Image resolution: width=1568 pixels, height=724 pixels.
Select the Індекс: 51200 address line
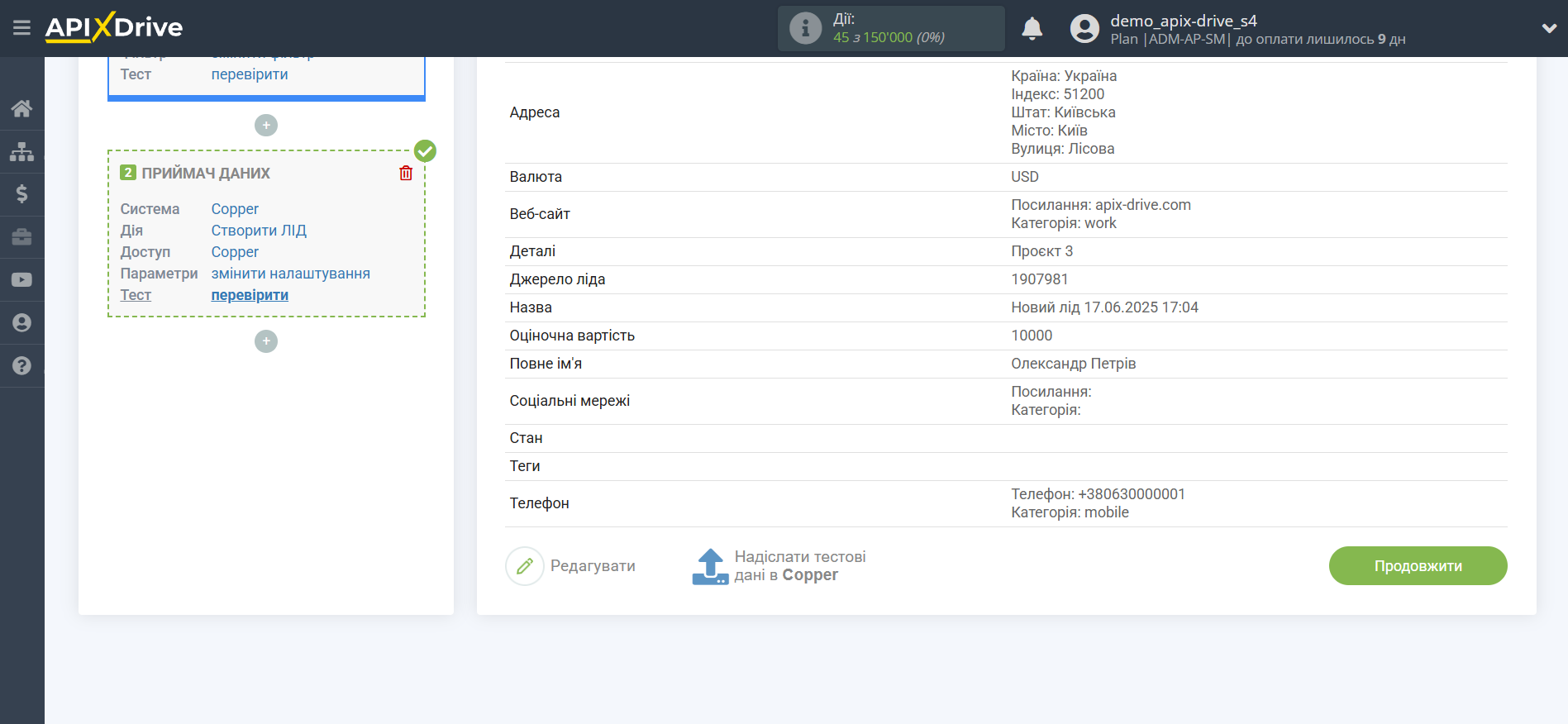[x=1058, y=94]
